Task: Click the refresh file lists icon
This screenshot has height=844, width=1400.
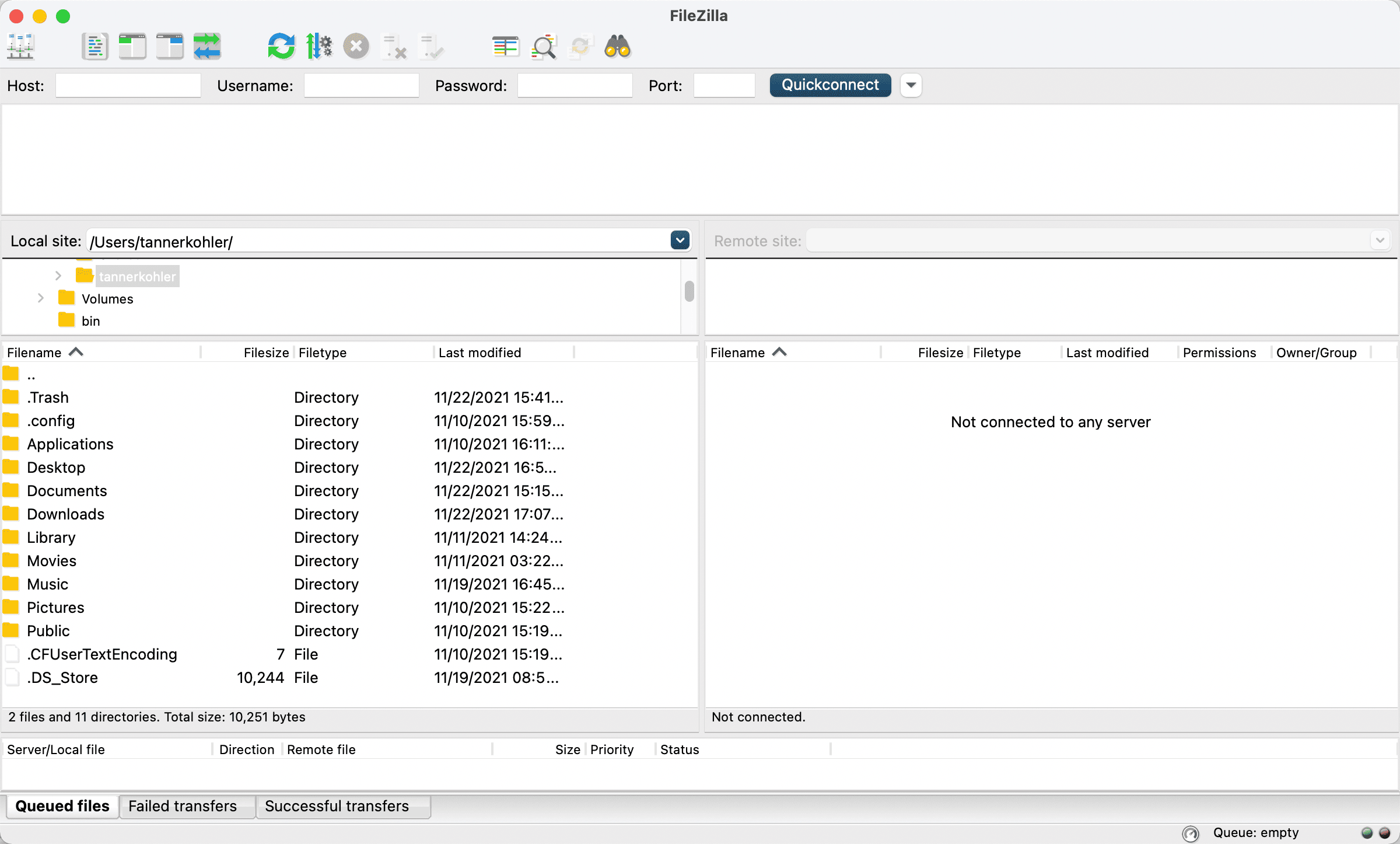Action: click(281, 47)
